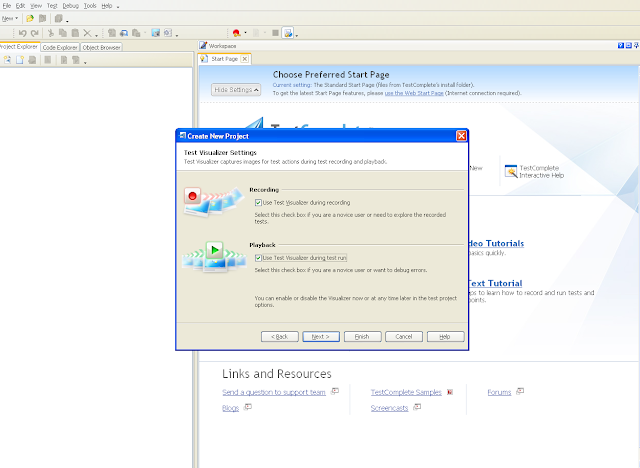Click the red Record toolbar icon
The image size is (640, 468).
(236, 33)
